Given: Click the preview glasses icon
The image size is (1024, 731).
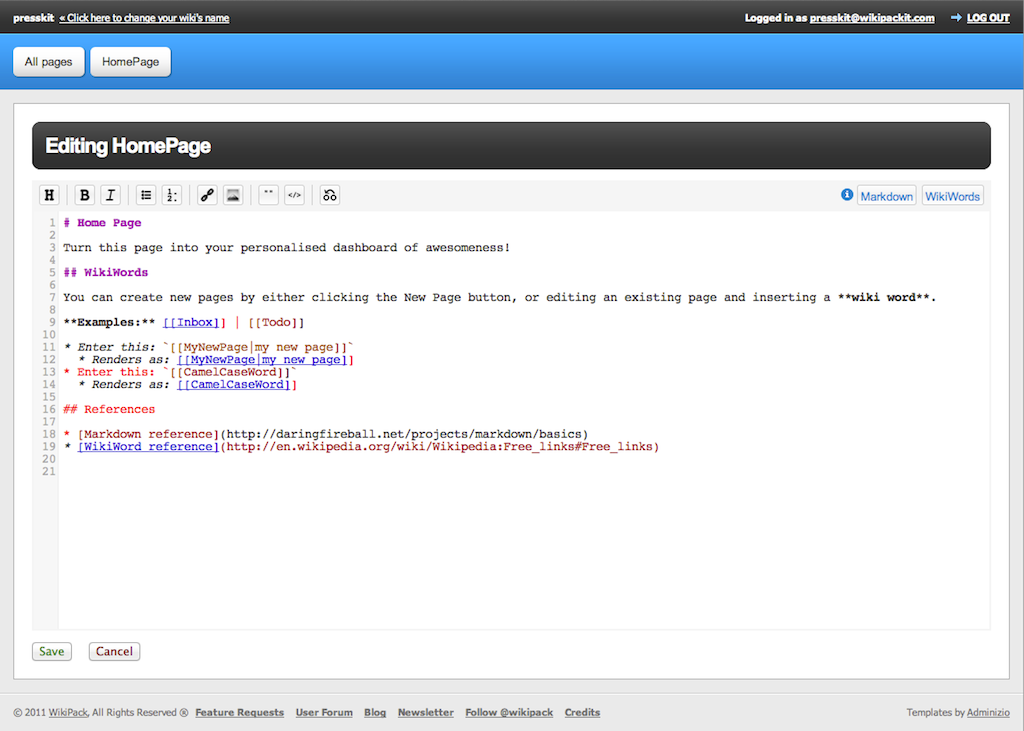Looking at the screenshot, I should tap(330, 195).
